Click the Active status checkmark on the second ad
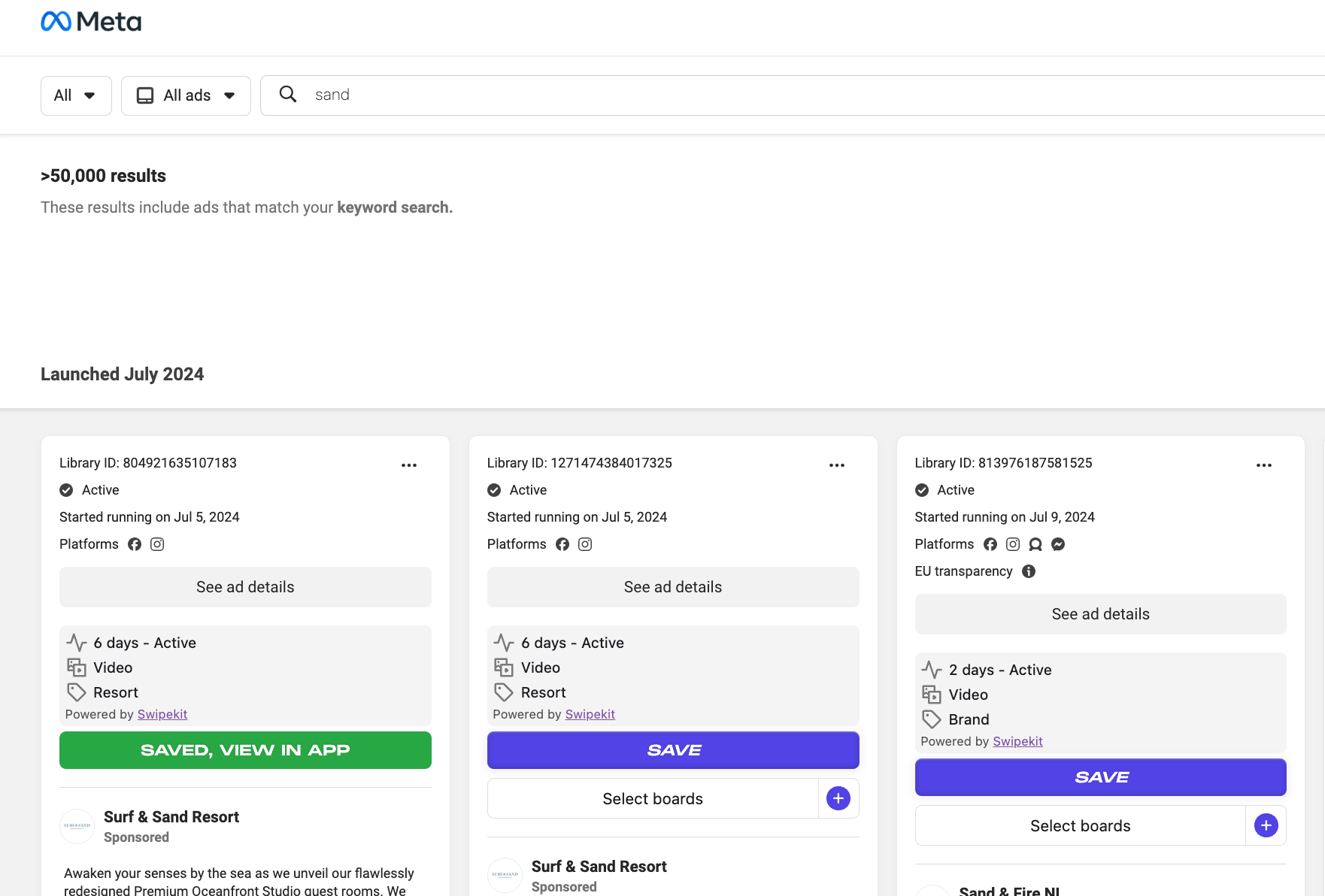The image size is (1325, 896). pyautogui.click(x=494, y=489)
